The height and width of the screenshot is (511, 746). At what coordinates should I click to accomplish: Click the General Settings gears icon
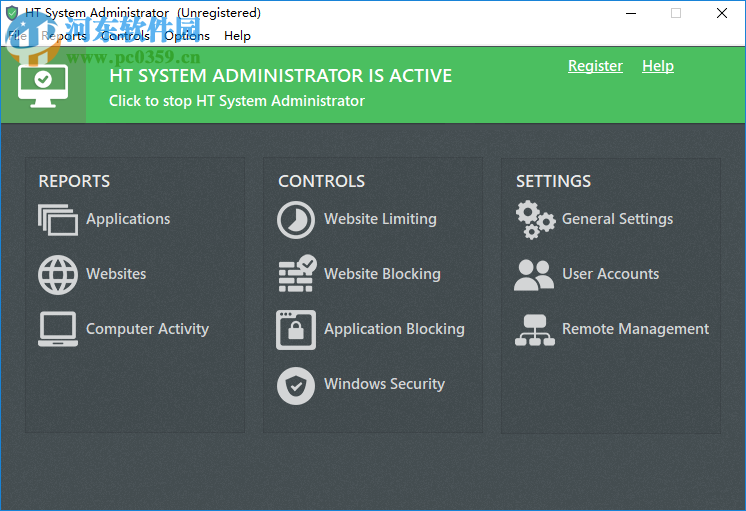pyautogui.click(x=535, y=220)
